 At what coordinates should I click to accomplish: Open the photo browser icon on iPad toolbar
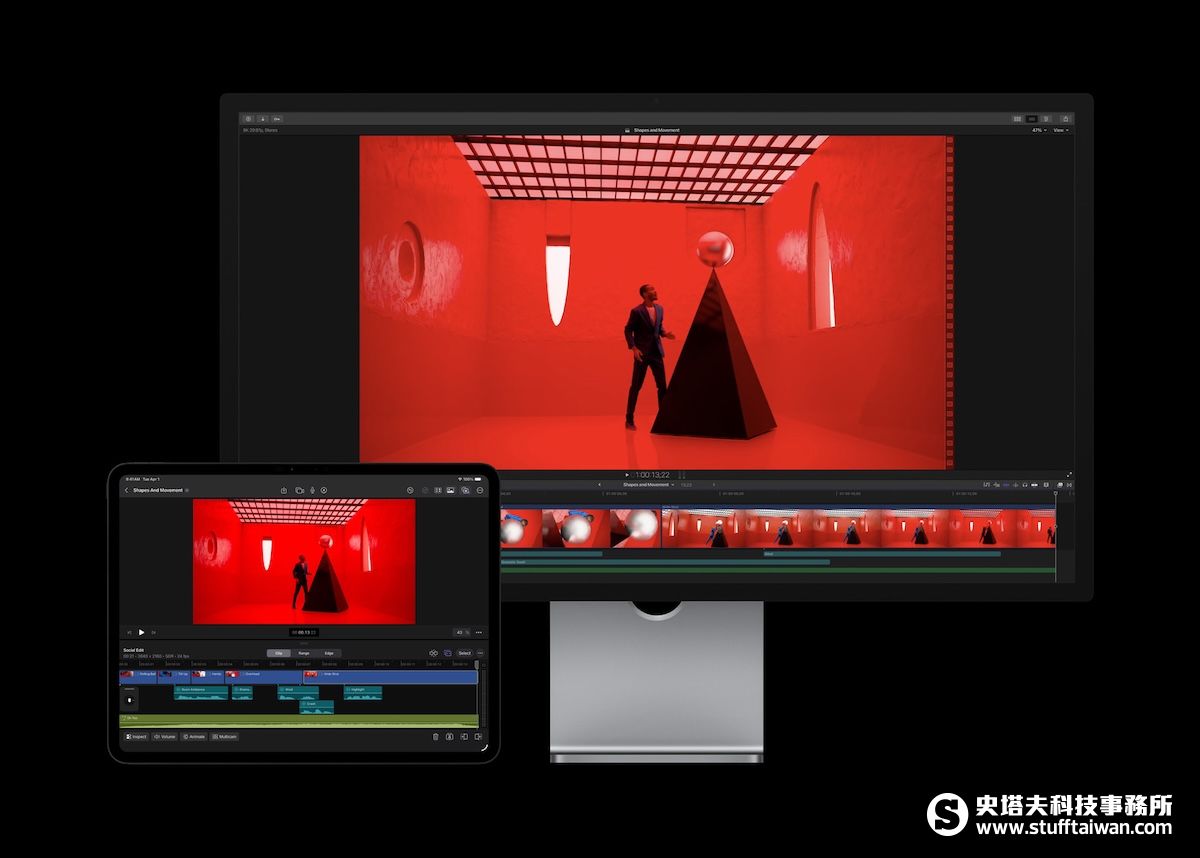tap(451, 490)
